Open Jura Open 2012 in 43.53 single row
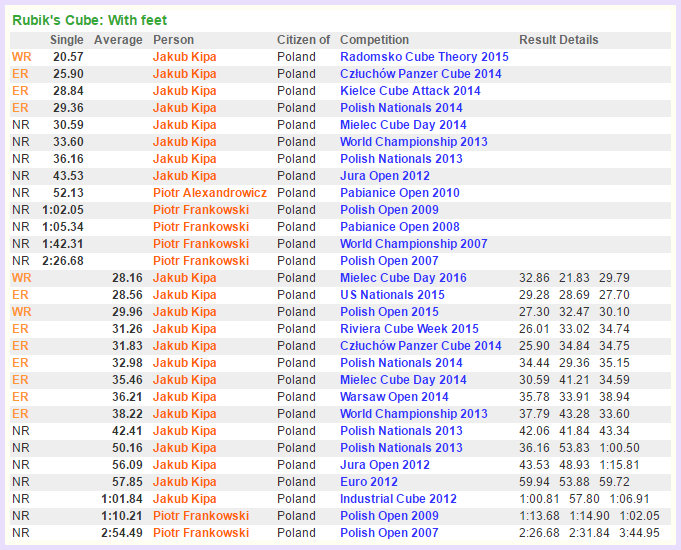This screenshot has height=550, width=681. tap(385, 176)
